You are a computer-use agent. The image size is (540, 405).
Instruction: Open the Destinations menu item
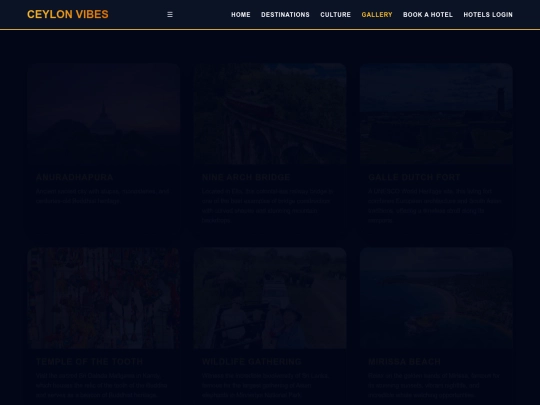tap(285, 15)
